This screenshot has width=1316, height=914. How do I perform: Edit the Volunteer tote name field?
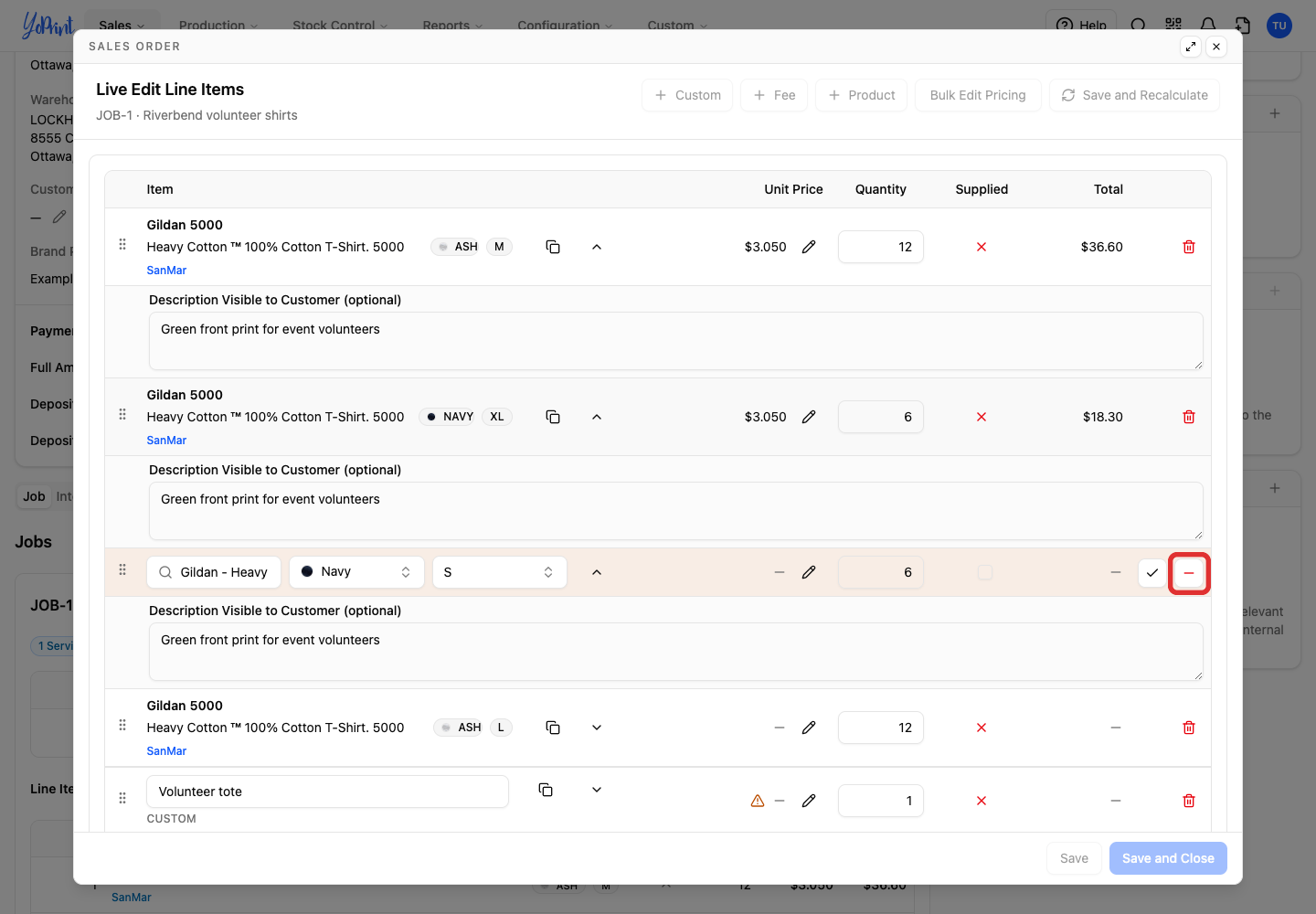point(327,792)
